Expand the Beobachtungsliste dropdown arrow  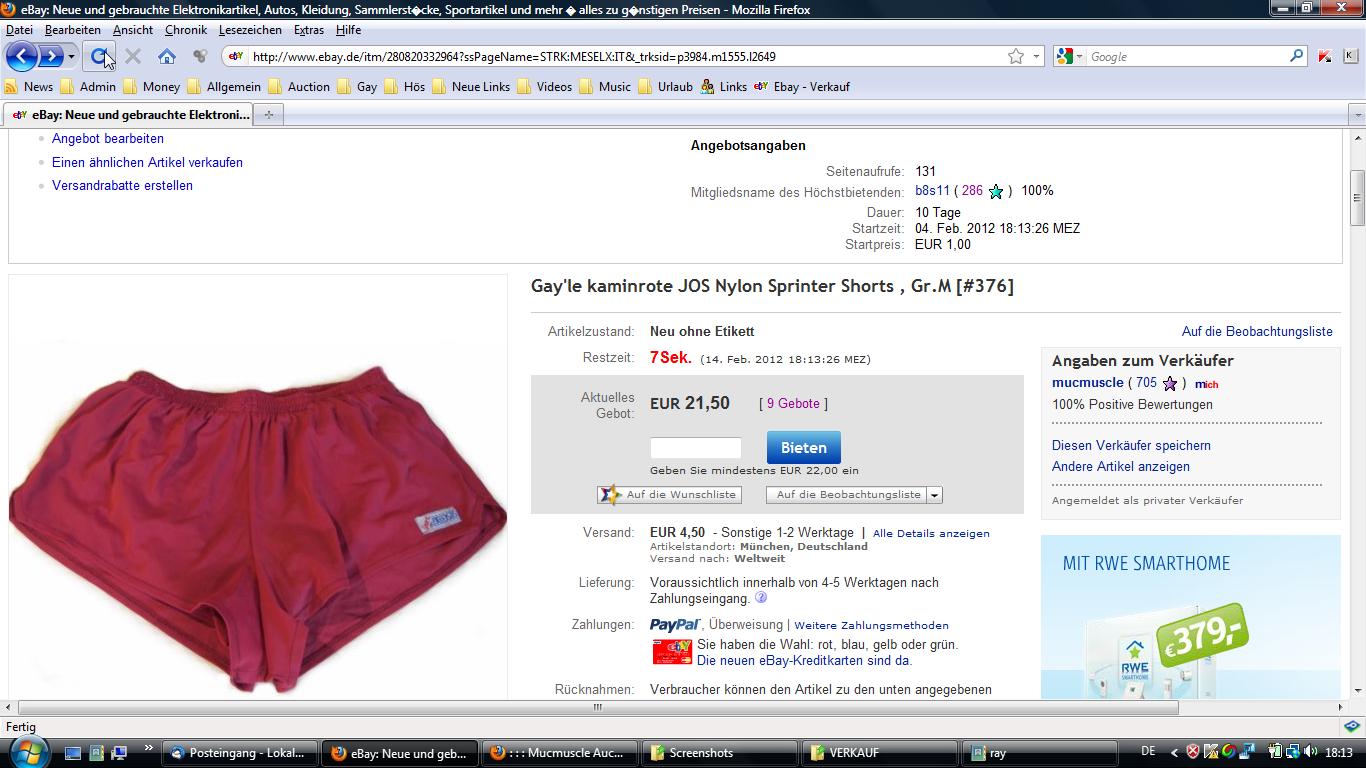click(x=934, y=495)
